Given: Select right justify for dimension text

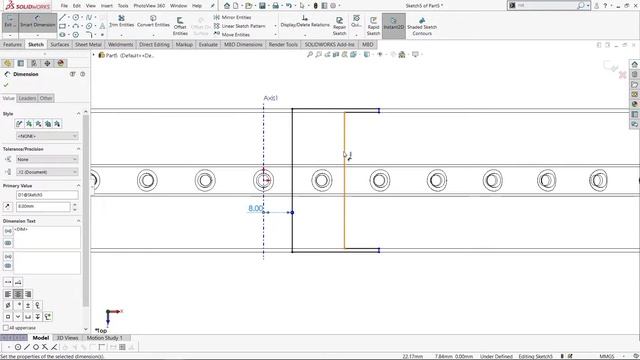Looking at the screenshot, I should (28, 294).
